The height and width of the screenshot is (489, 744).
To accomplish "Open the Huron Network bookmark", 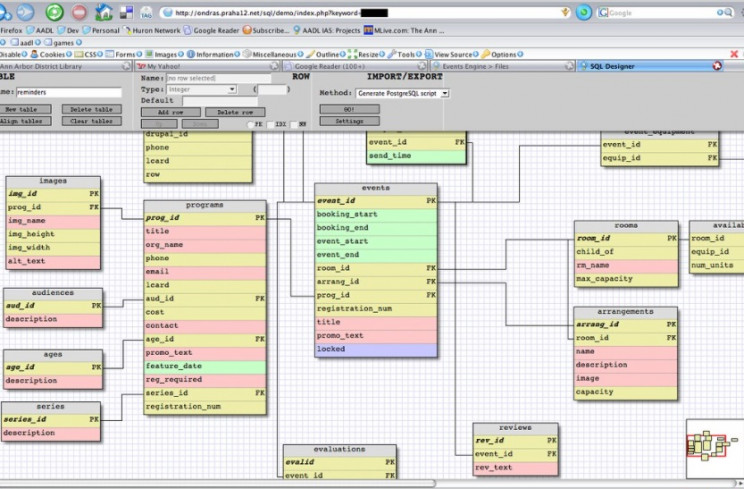I will pyautogui.click(x=152, y=30).
